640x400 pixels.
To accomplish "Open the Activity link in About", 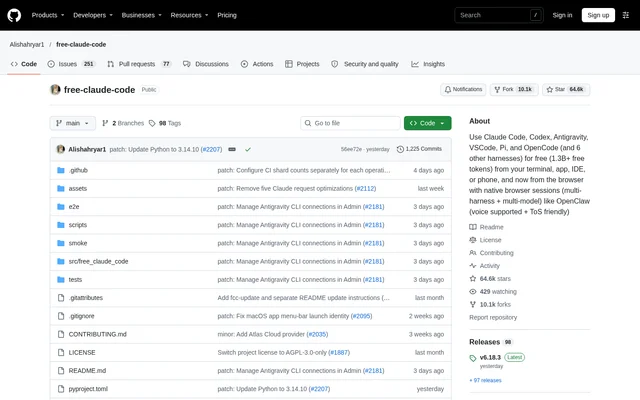I will tap(484, 266).
